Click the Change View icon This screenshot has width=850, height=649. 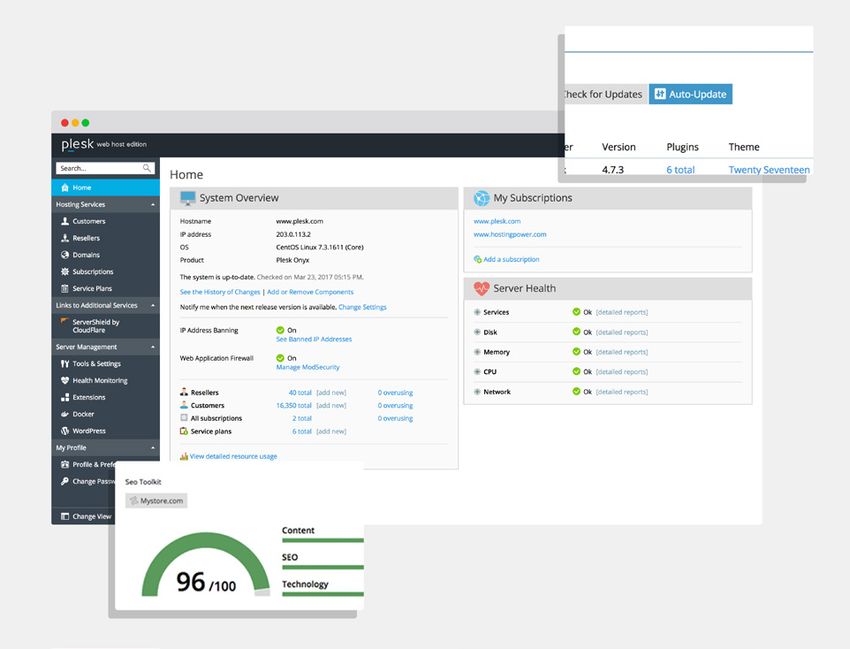(x=65, y=517)
